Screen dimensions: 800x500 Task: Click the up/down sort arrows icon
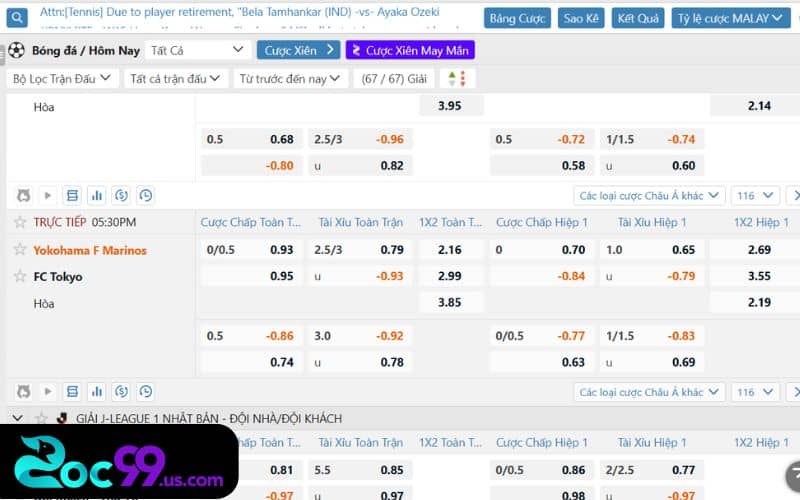pos(456,78)
